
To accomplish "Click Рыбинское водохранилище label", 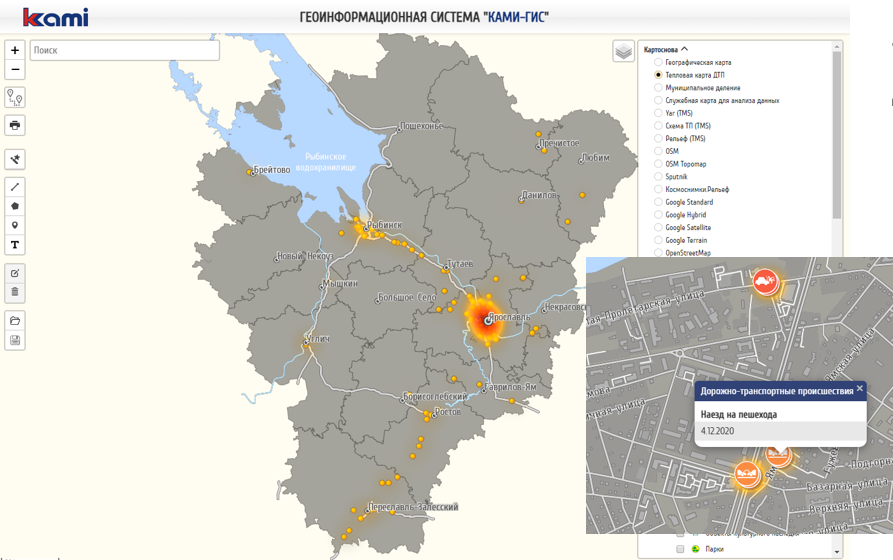I will 326,162.
